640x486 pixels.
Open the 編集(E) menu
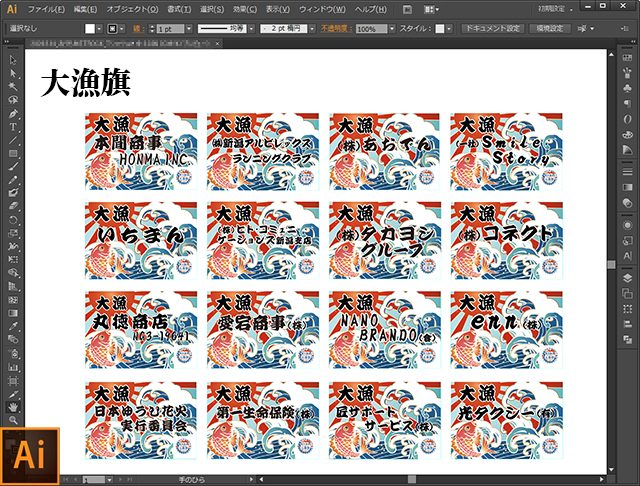coord(85,9)
